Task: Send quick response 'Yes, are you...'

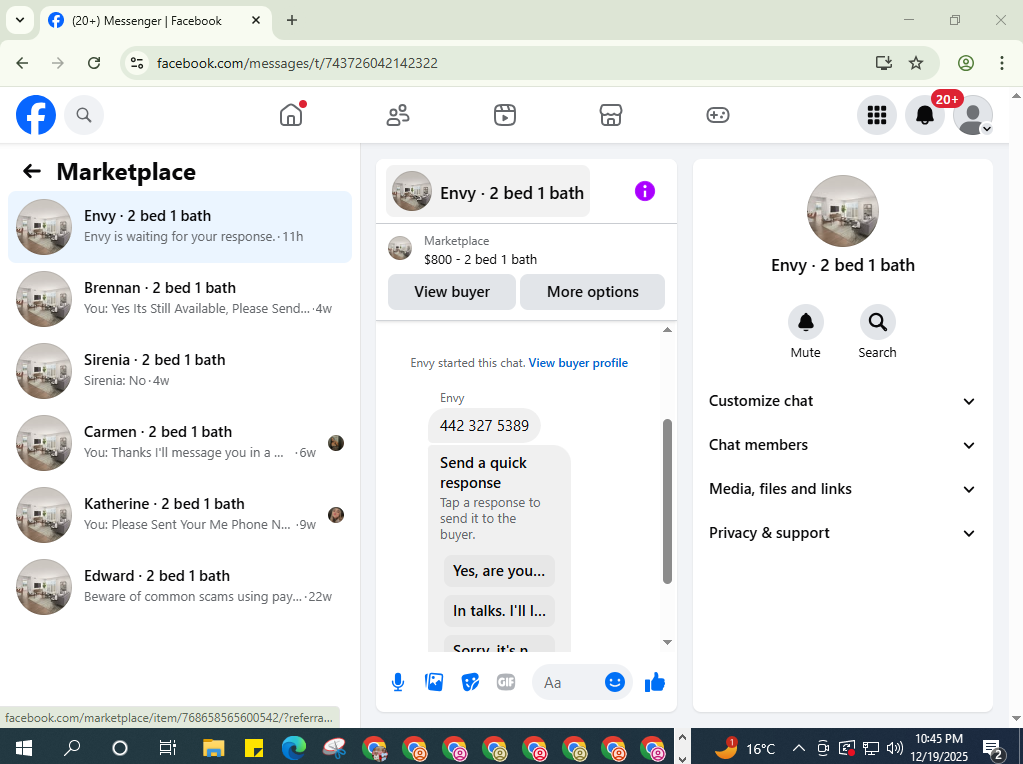Action: click(499, 571)
